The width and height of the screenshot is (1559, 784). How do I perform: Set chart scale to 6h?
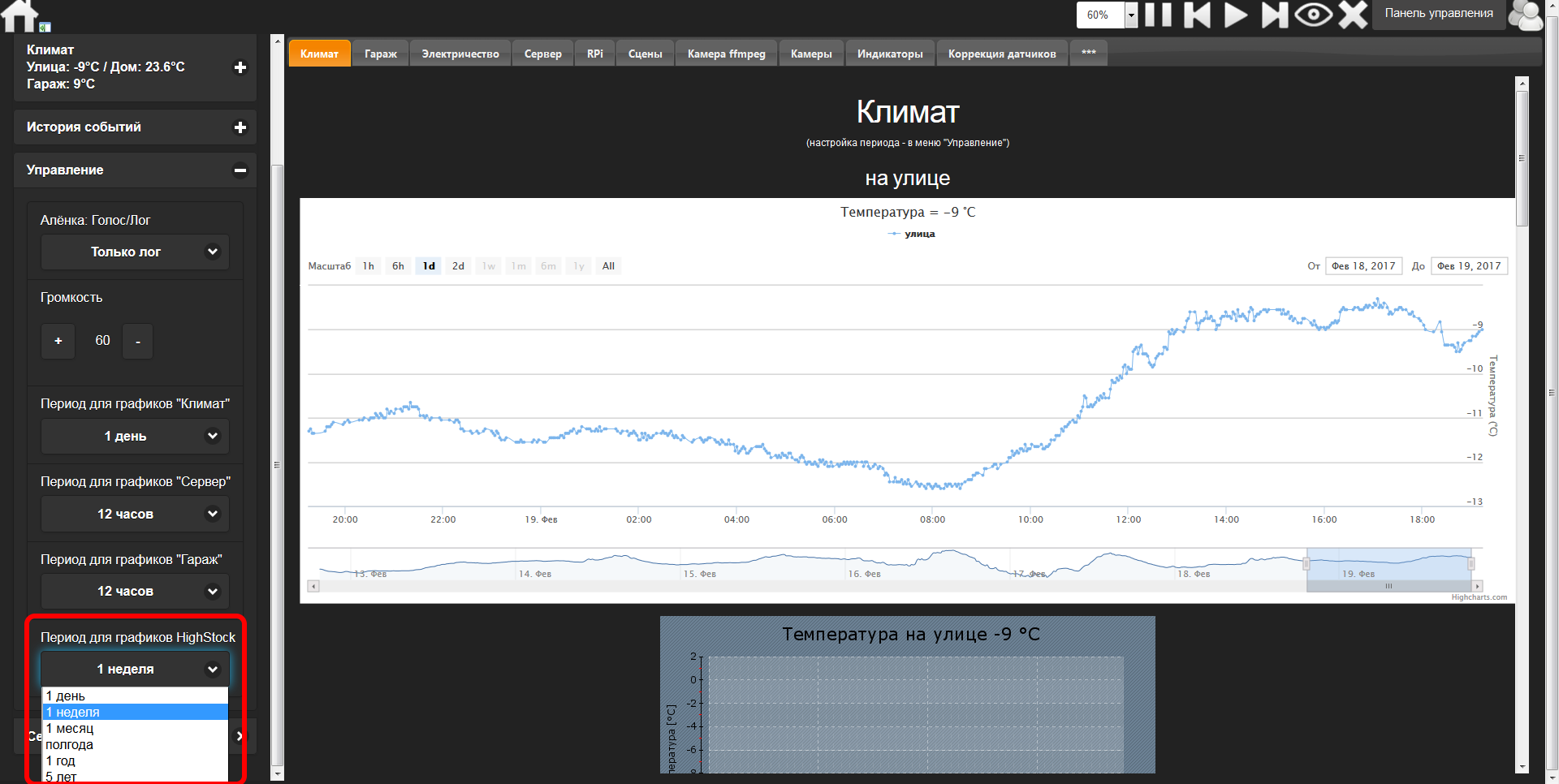[x=398, y=266]
